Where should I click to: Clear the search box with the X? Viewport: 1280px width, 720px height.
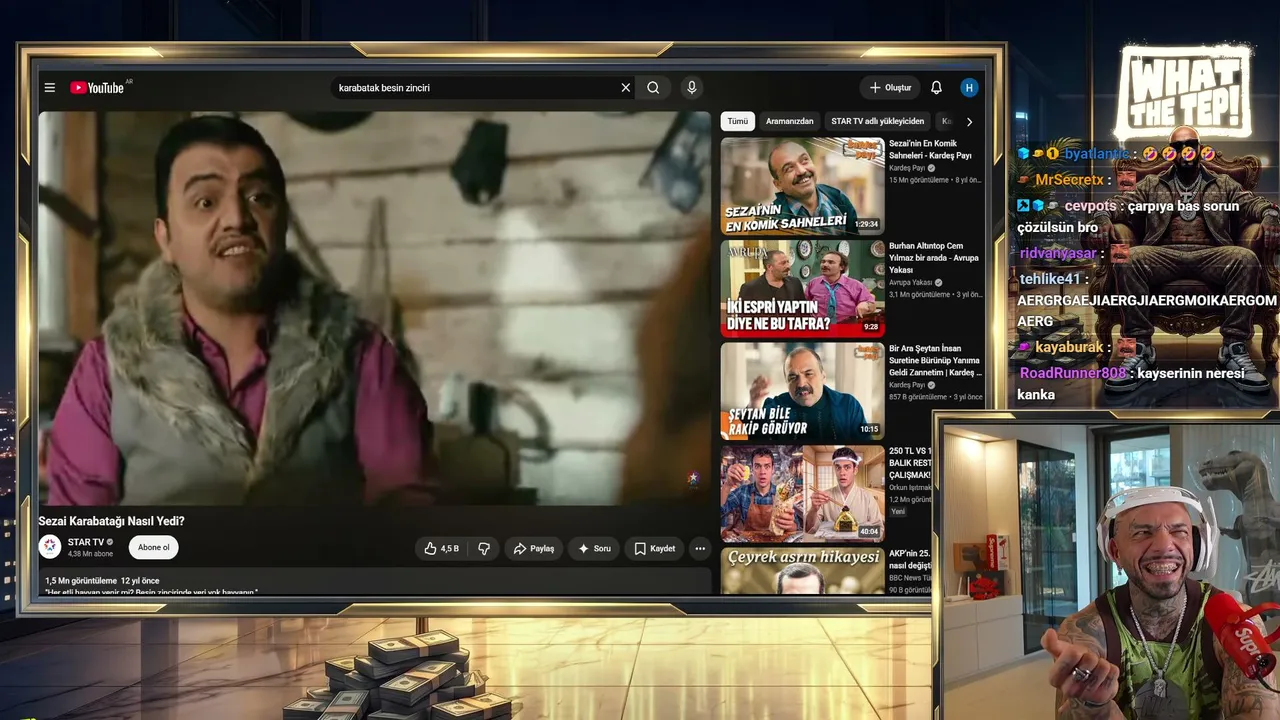point(626,88)
